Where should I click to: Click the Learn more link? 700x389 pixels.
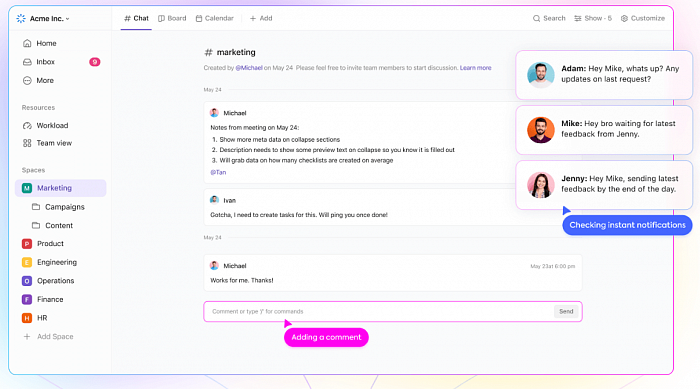(x=475, y=68)
